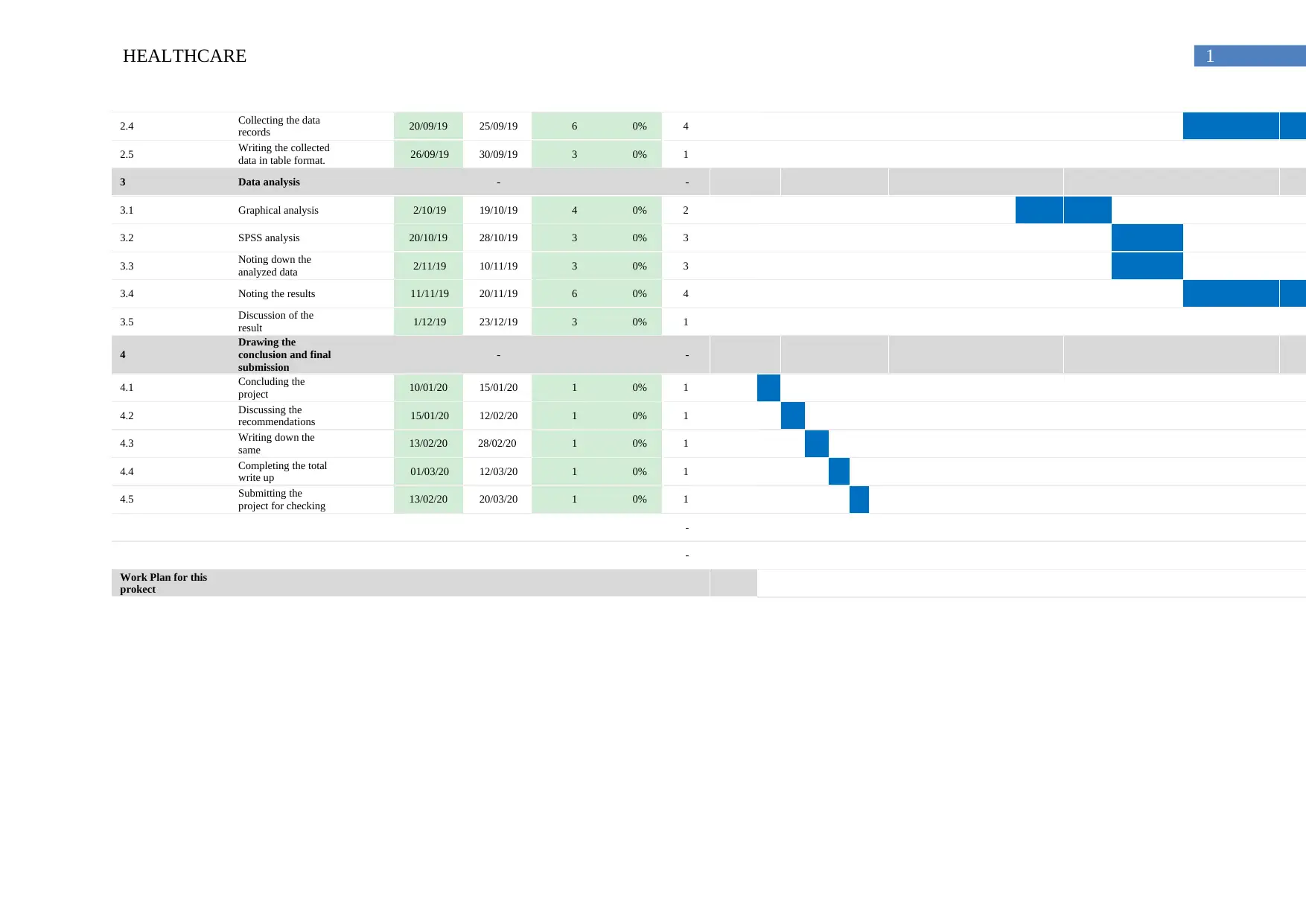The width and height of the screenshot is (1306, 924).
Task: Click Gantt bar for Writing down the same
Action: (817, 444)
